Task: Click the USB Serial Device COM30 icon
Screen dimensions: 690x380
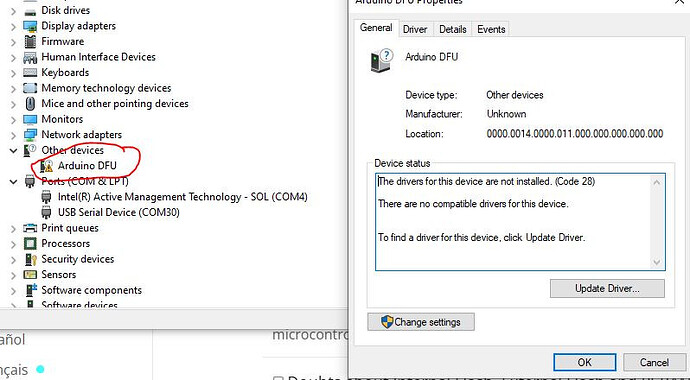Action: point(46,212)
